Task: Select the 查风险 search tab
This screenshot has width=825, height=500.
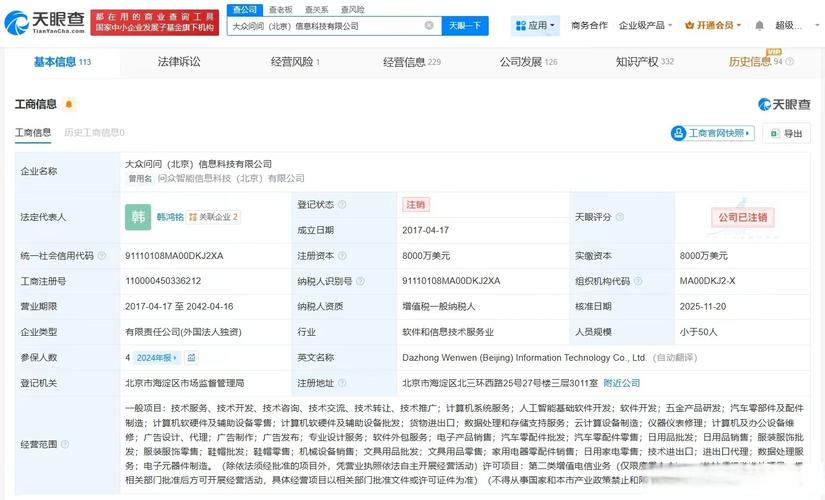Action: coord(352,9)
